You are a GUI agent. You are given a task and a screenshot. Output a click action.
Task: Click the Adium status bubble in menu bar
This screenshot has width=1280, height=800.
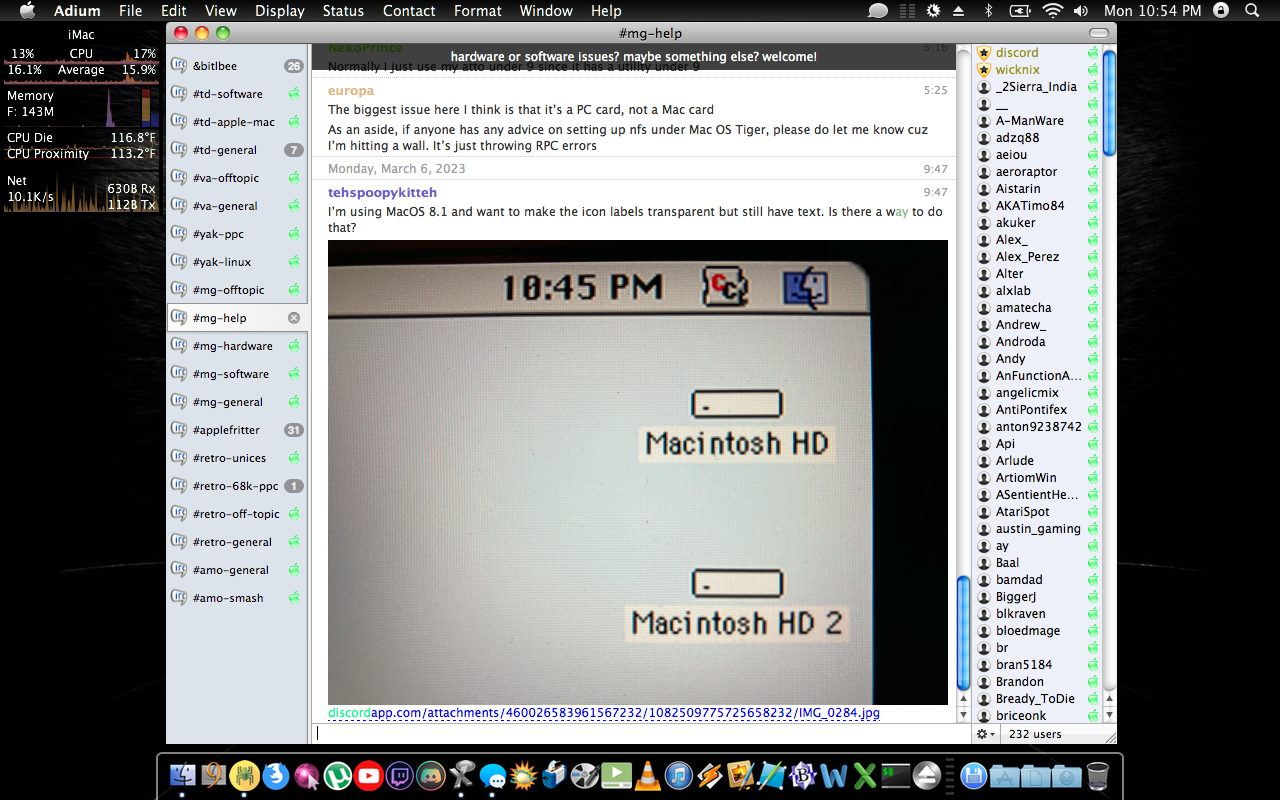click(878, 11)
